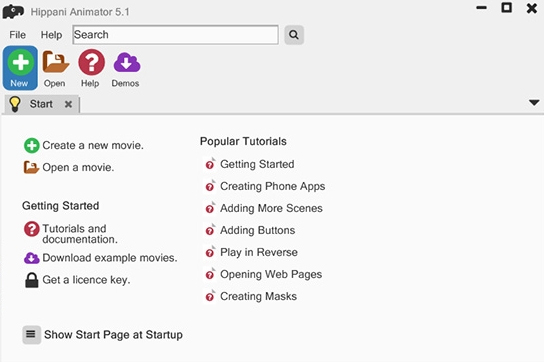
Task: Click help icon beside Adding Buttons
Action: click(x=210, y=230)
